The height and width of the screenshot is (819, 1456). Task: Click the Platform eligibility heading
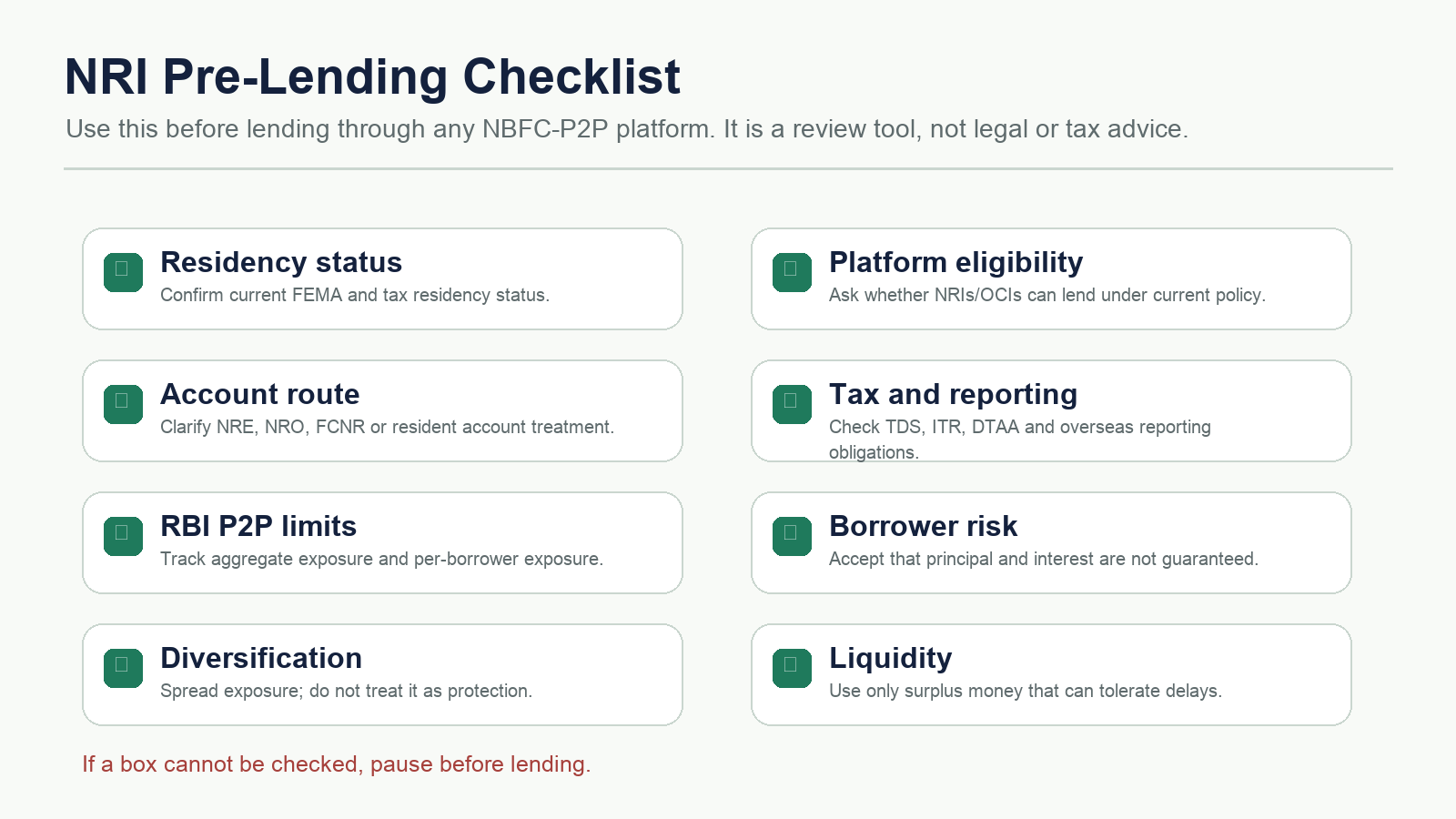(955, 262)
